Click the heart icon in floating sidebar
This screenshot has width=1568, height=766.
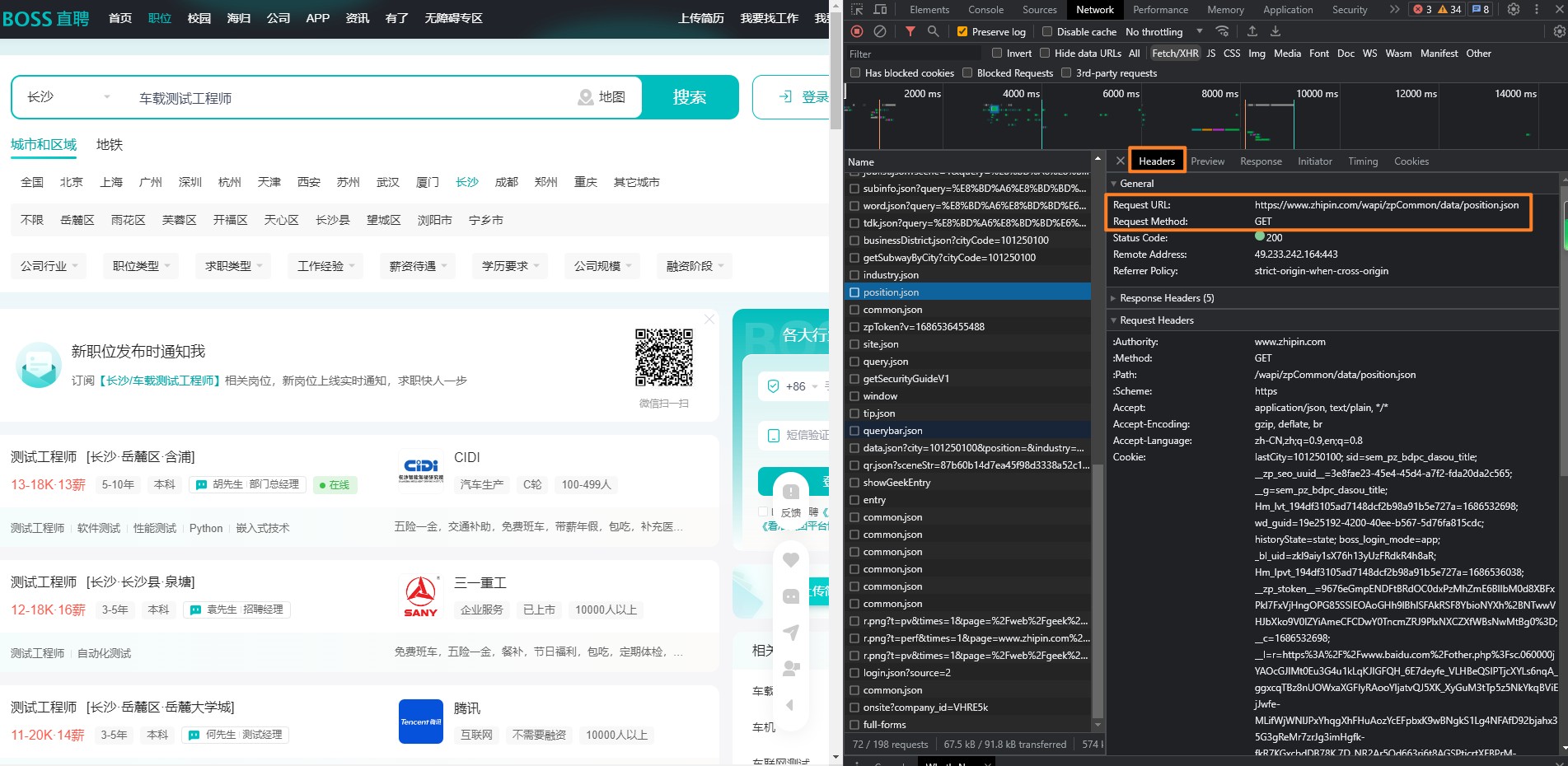[x=791, y=560]
